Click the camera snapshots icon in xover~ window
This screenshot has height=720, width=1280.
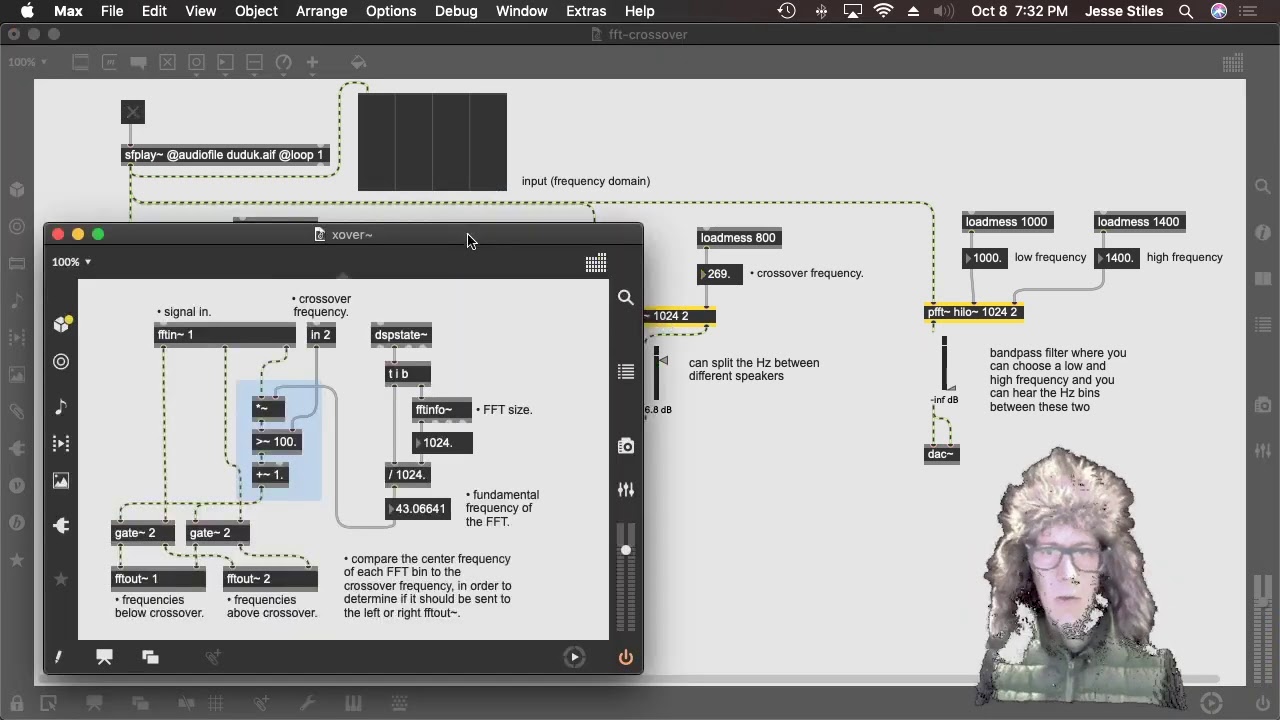[x=626, y=446]
